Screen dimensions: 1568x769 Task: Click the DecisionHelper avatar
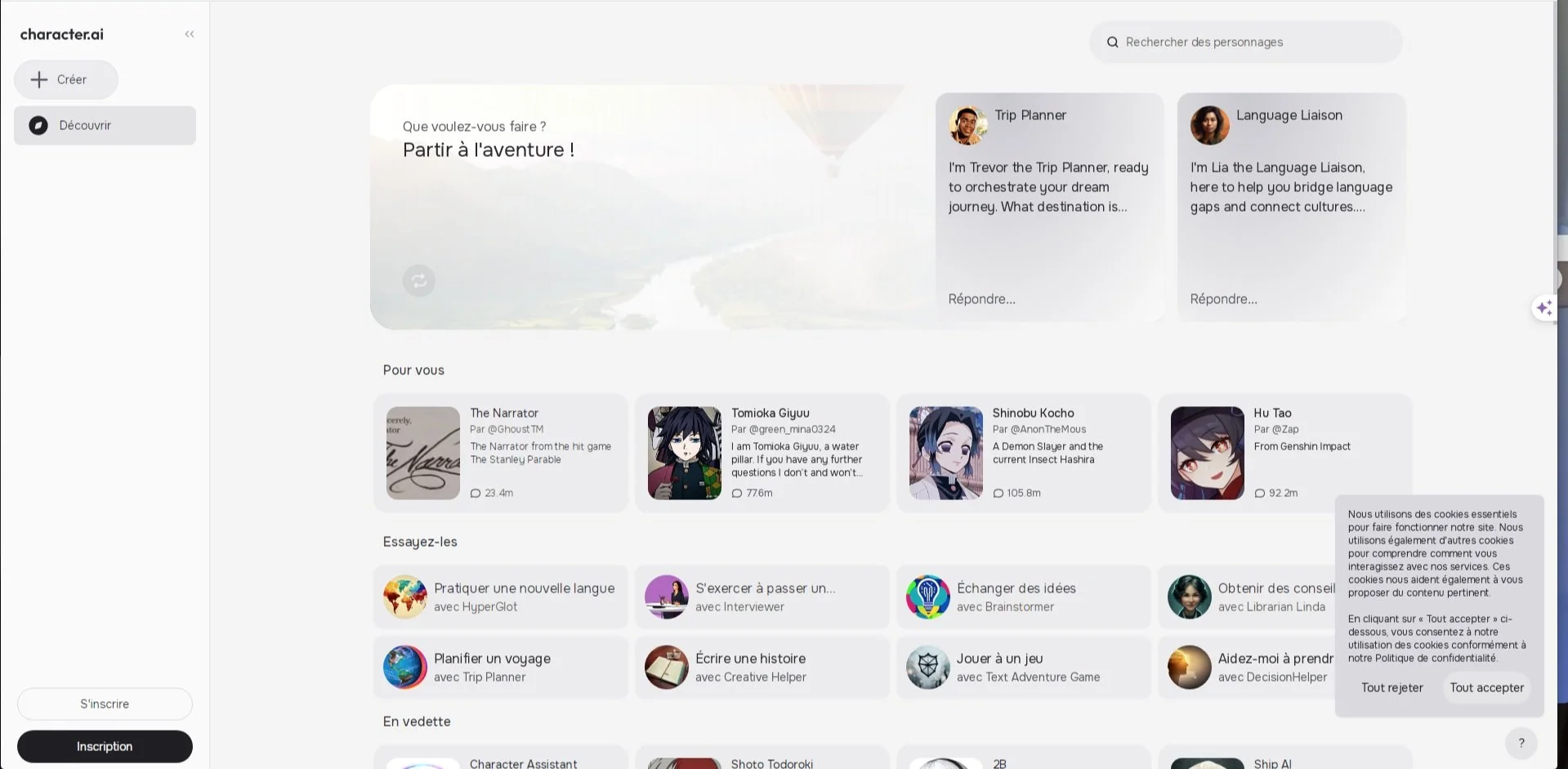click(x=1190, y=667)
